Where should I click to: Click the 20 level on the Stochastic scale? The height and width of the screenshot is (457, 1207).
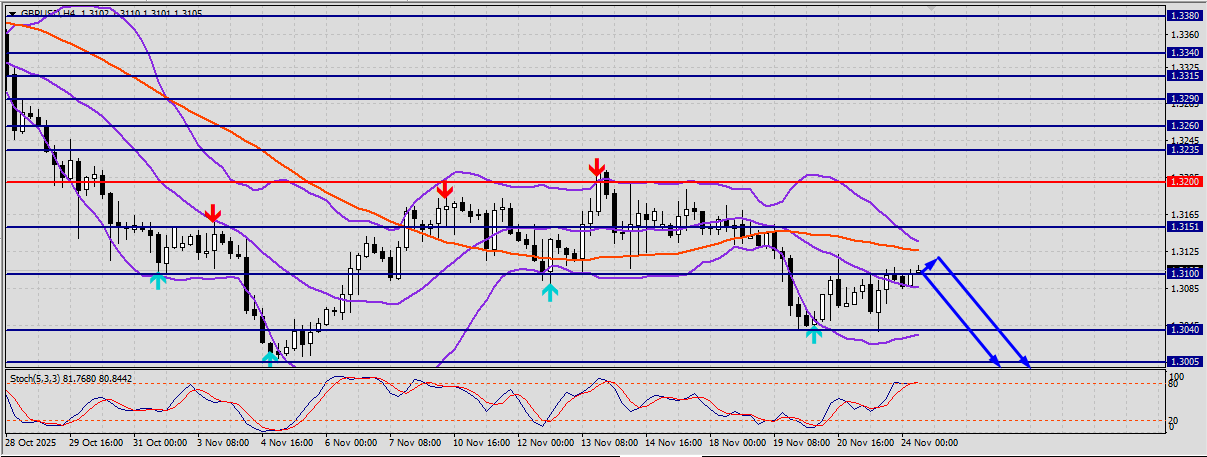(1175, 420)
